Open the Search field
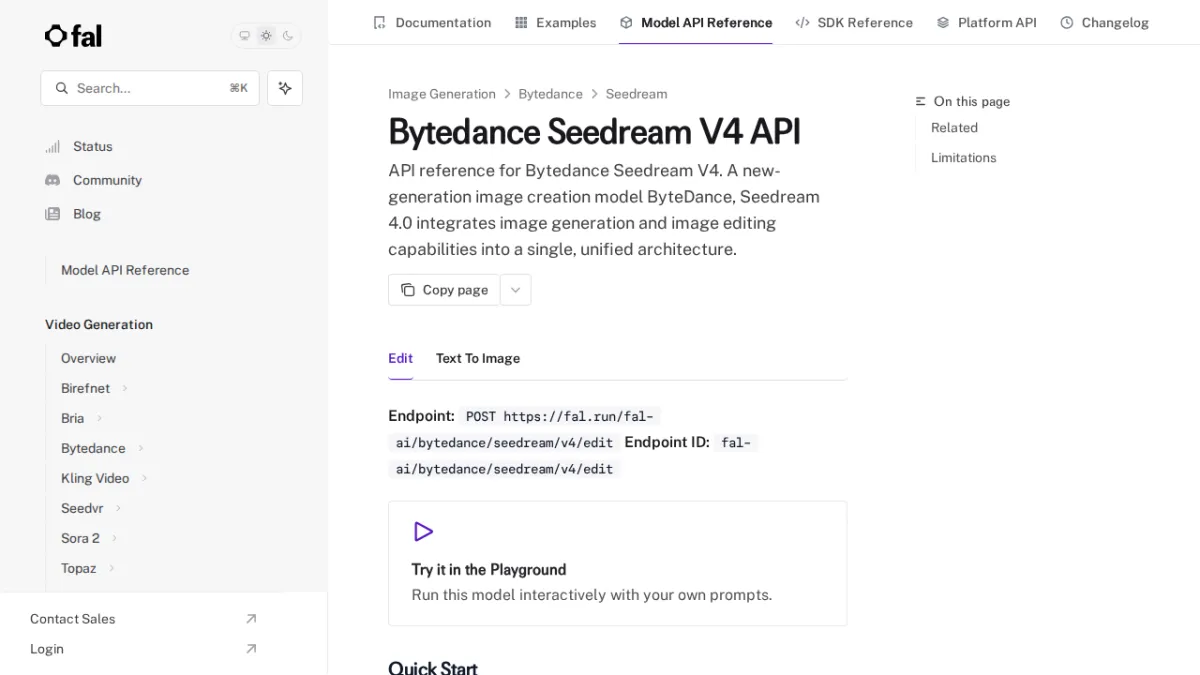The image size is (1200, 675). tap(150, 88)
